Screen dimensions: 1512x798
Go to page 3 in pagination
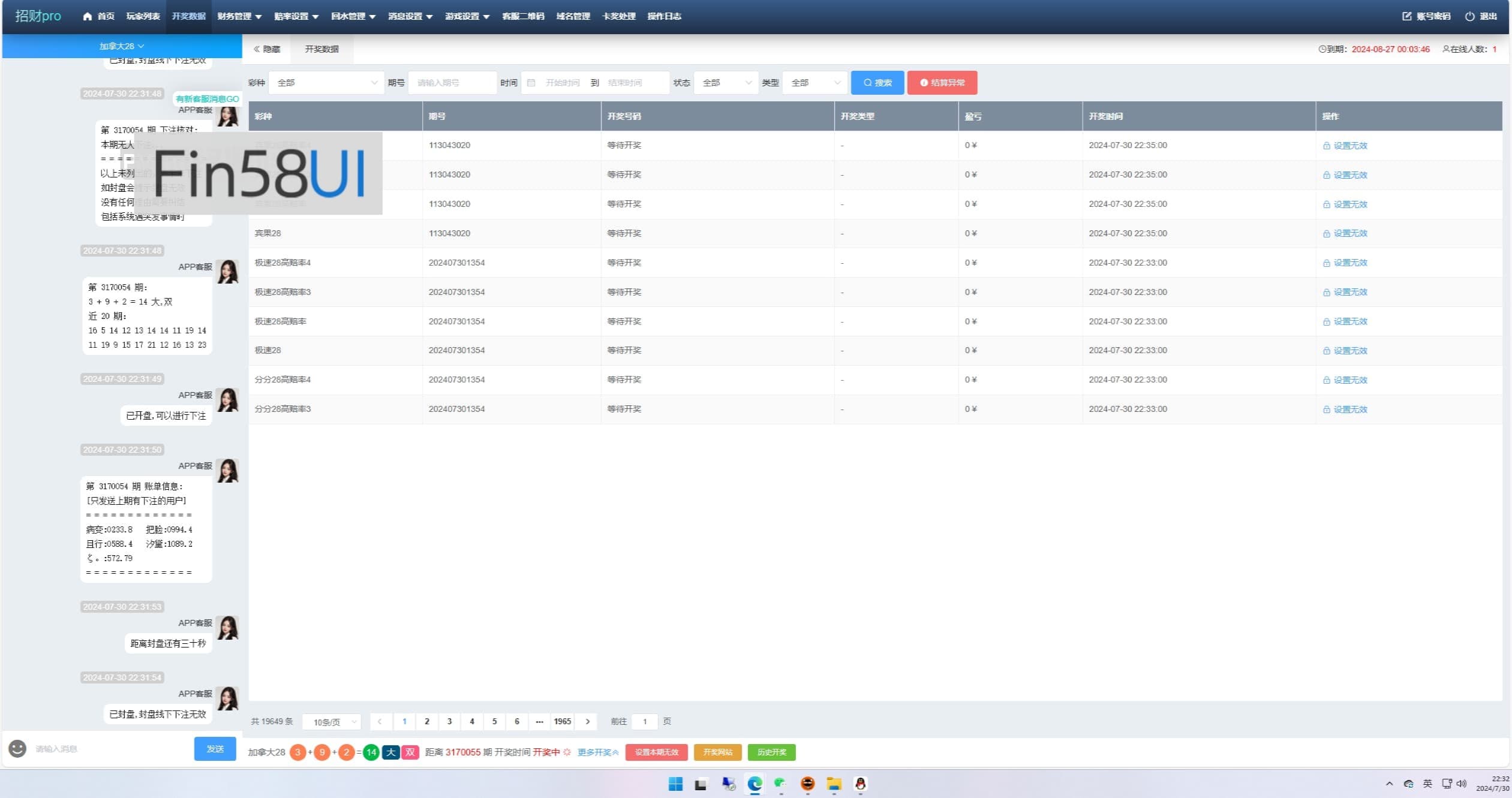click(x=449, y=721)
